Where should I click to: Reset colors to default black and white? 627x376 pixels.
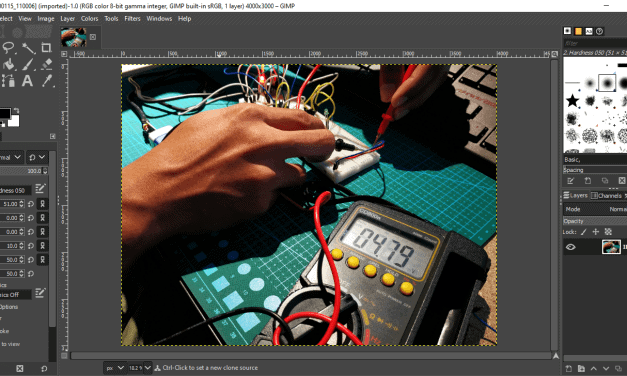pyautogui.click(x=2, y=124)
